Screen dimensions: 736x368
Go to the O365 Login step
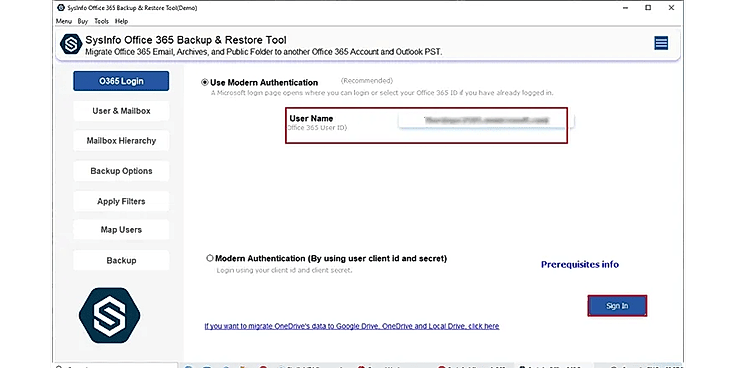click(121, 81)
